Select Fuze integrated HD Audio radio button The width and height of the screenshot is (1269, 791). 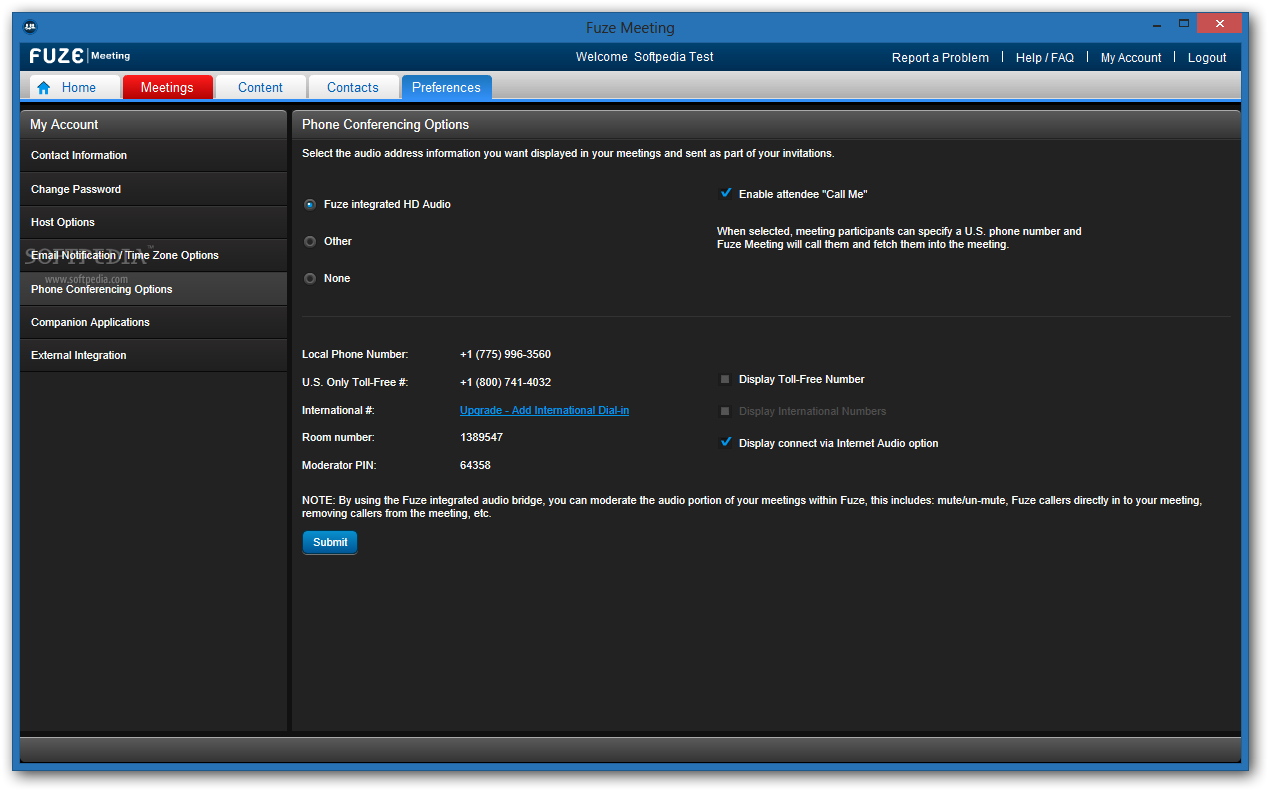(x=310, y=204)
